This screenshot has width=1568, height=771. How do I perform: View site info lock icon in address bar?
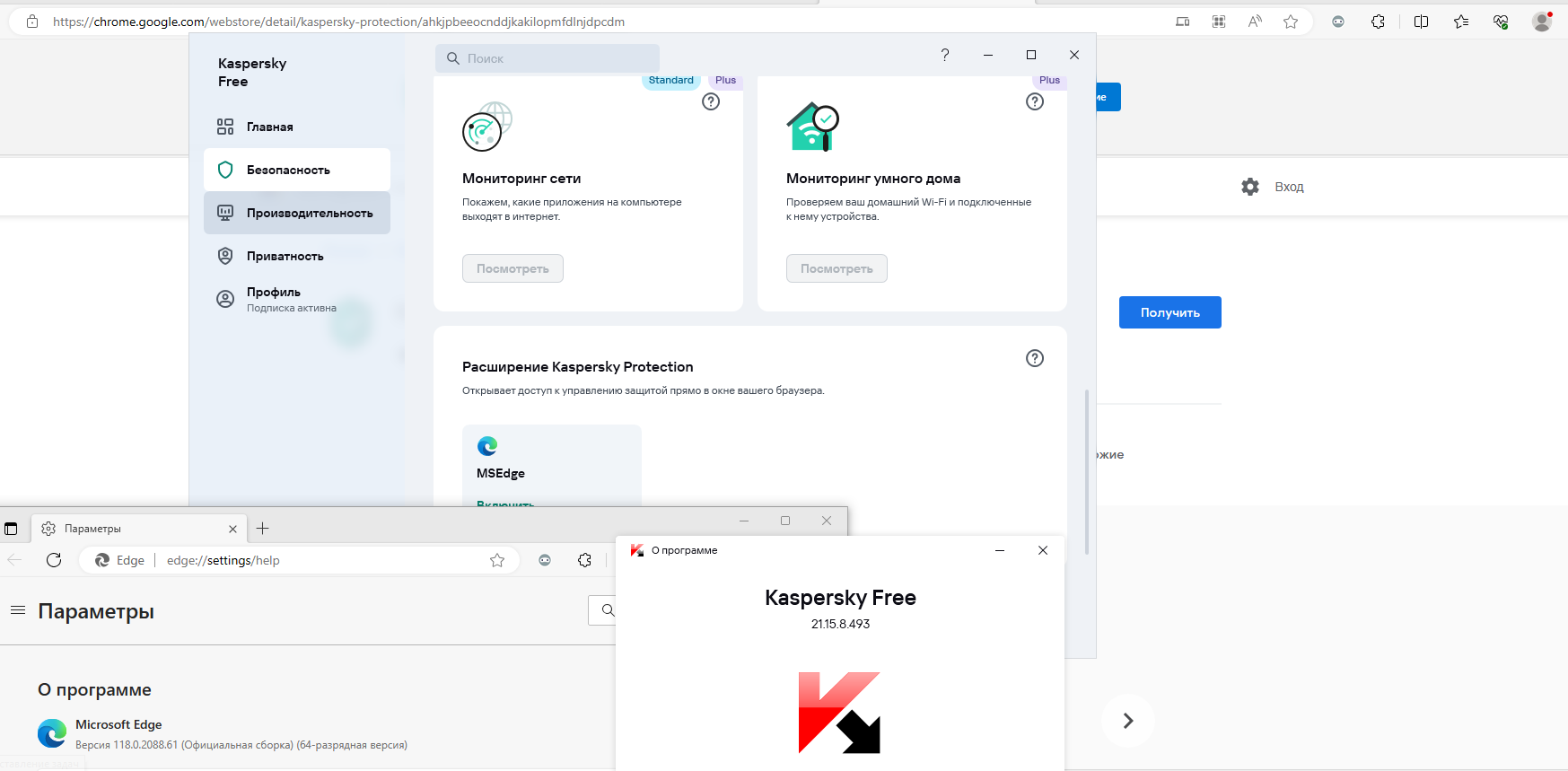coord(32,22)
